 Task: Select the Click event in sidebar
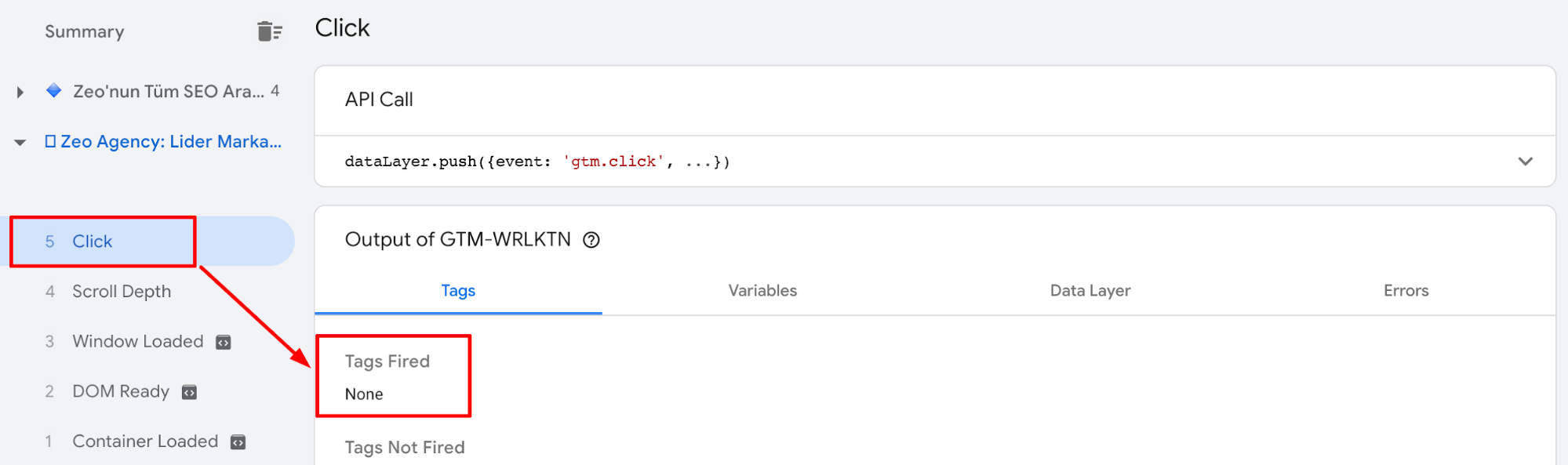coord(152,242)
